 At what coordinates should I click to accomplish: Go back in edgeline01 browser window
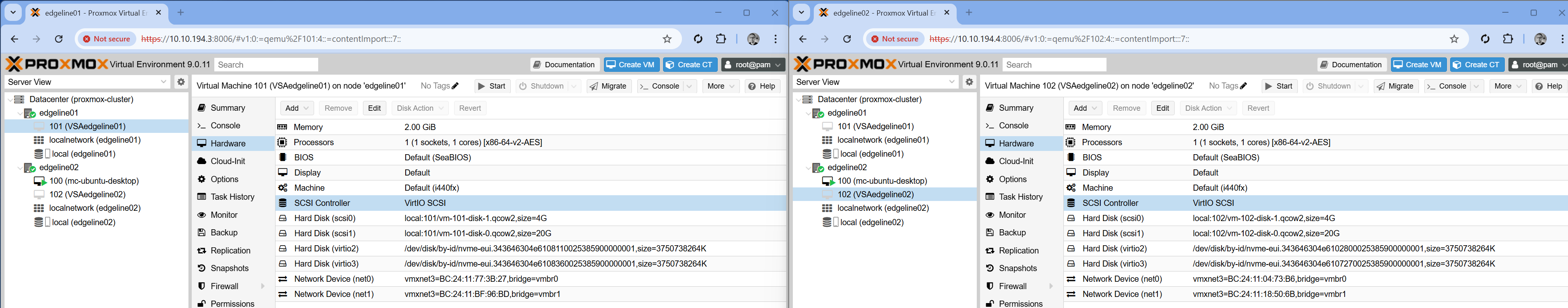15,39
